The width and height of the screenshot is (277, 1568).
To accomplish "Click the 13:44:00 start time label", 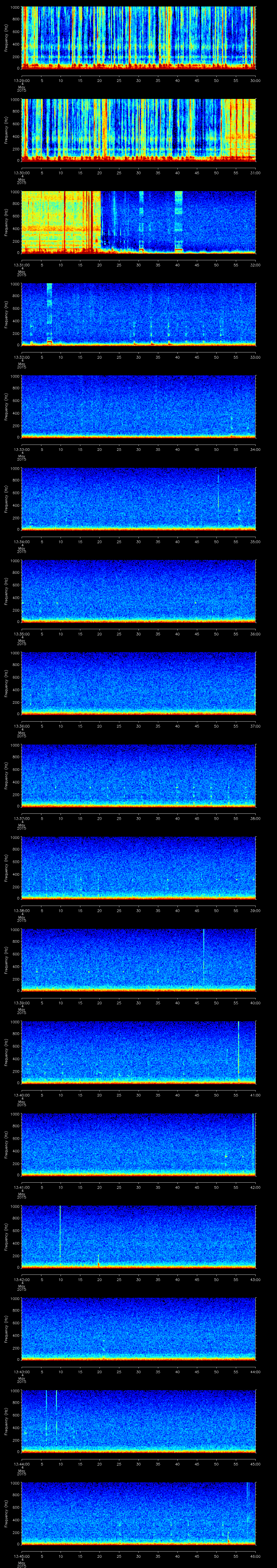I will [x=21, y=1464].
